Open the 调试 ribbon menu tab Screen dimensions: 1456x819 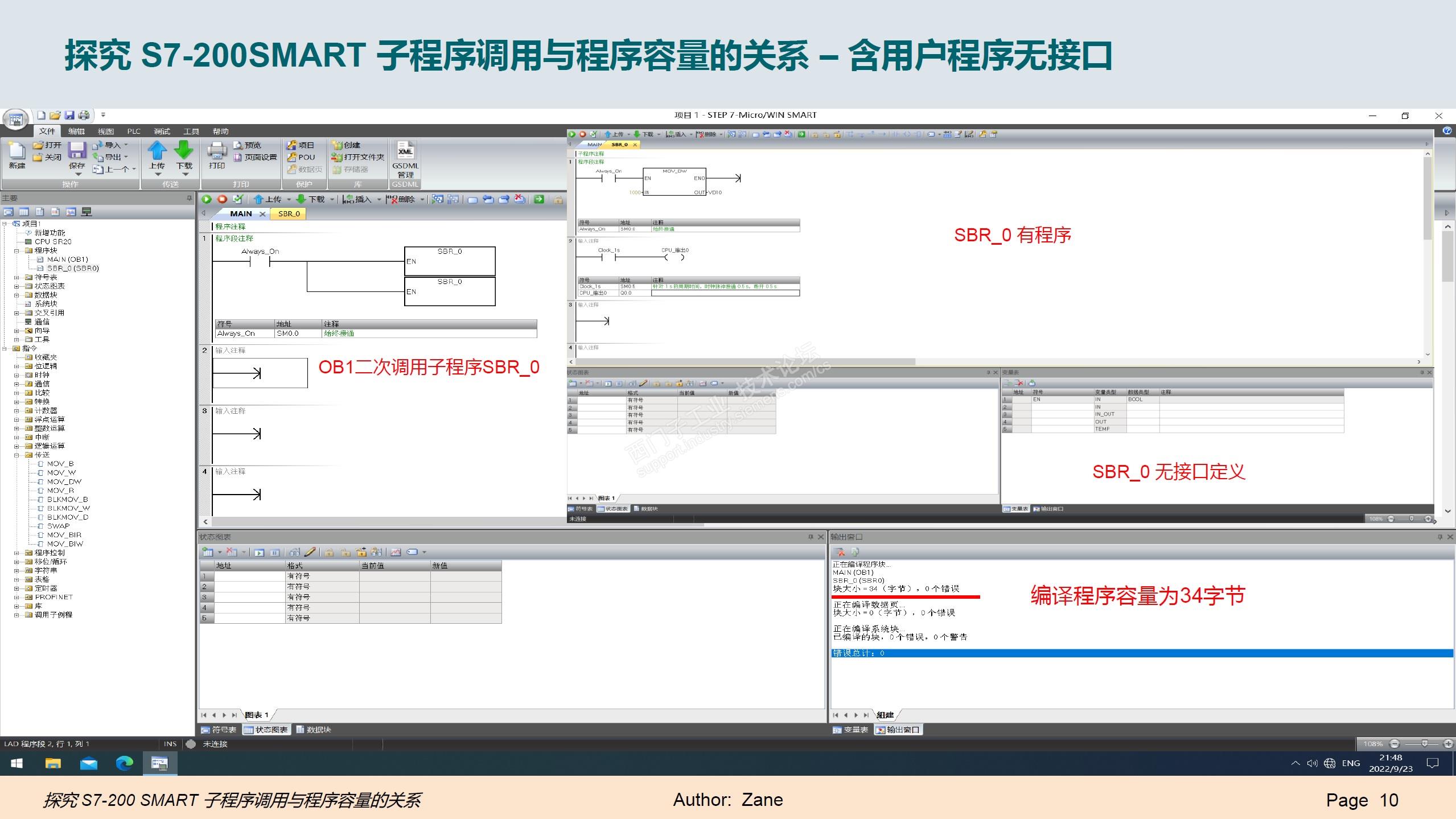162,131
